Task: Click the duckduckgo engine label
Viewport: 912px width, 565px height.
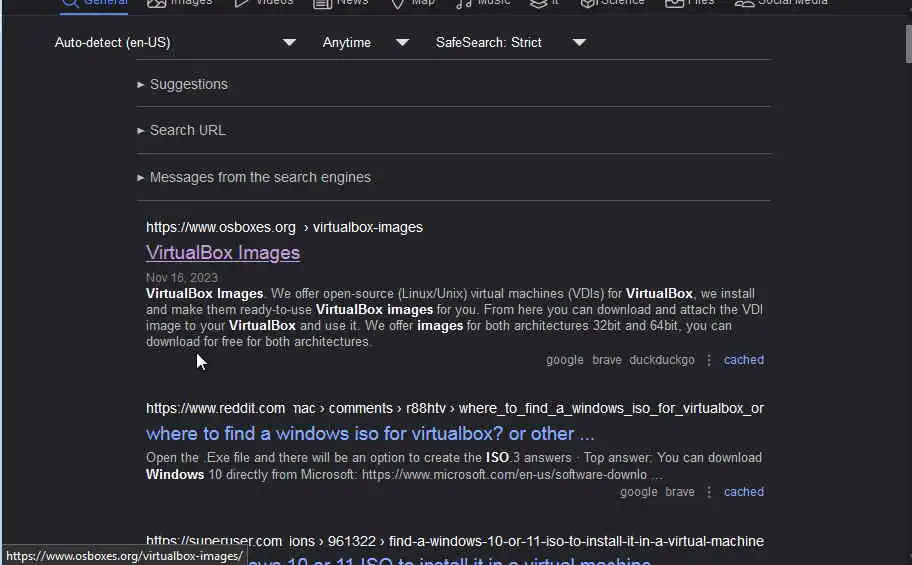Action: (662, 360)
